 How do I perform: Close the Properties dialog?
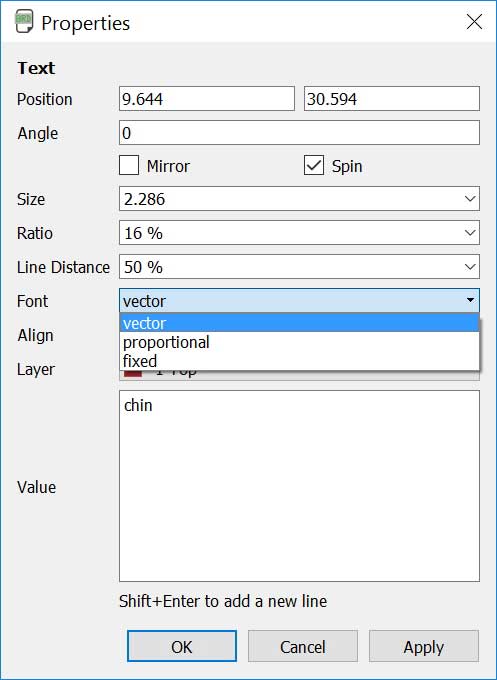474,21
